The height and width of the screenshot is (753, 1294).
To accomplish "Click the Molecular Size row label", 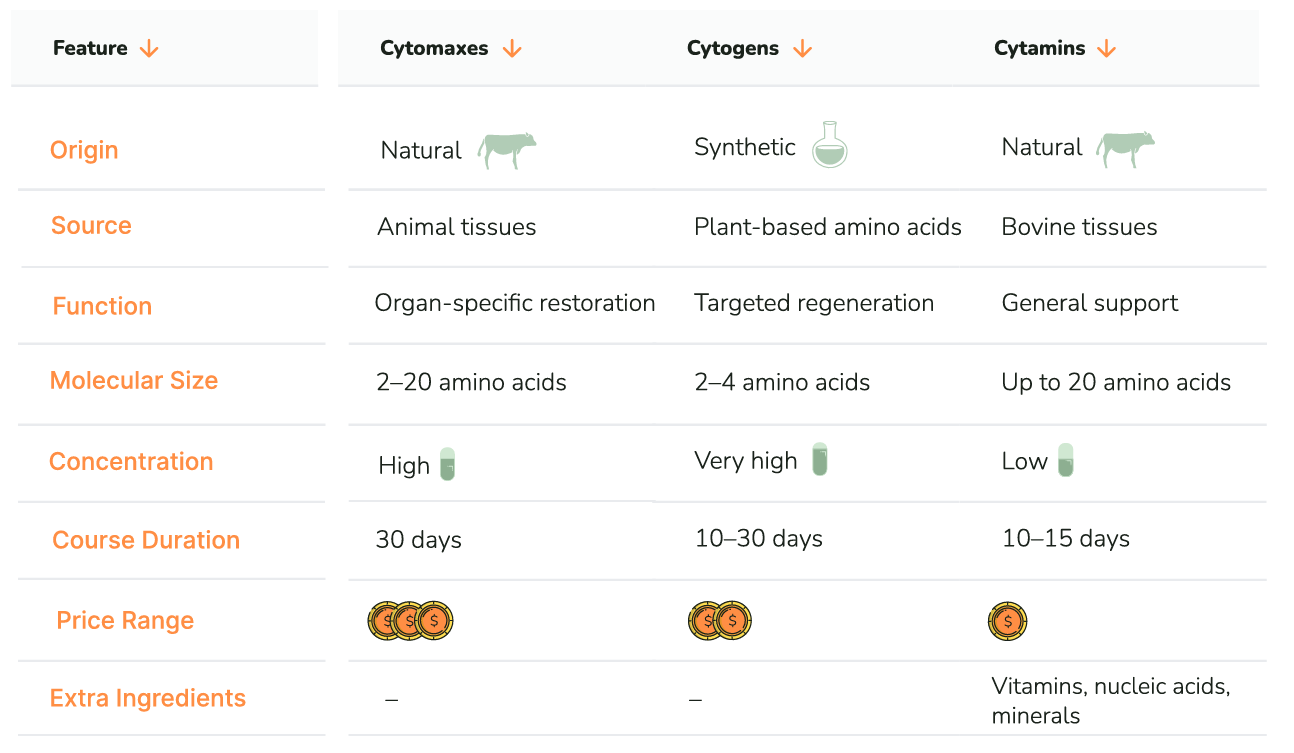I will coord(134,380).
